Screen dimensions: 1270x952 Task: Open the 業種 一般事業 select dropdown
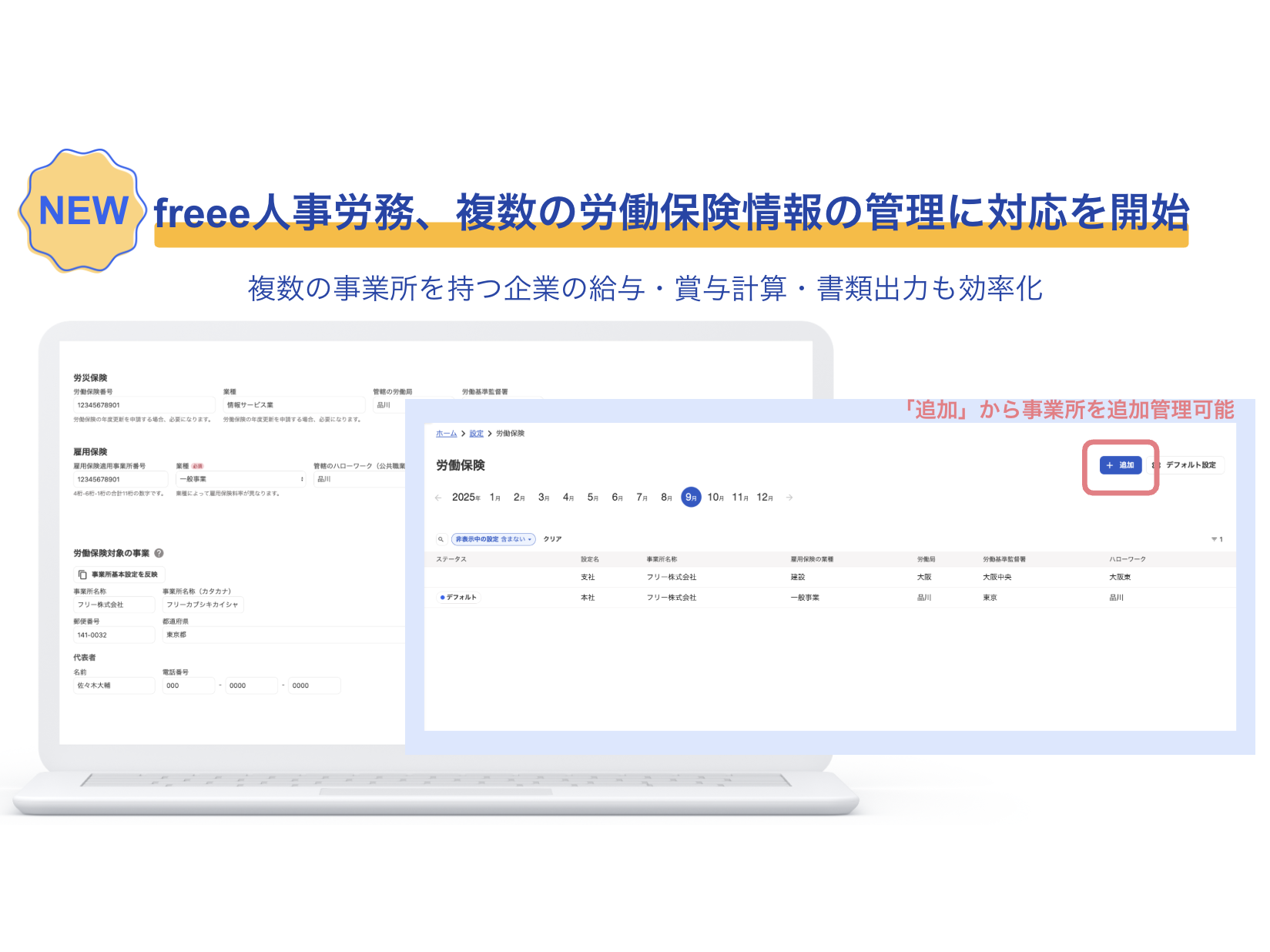pyautogui.click(x=241, y=479)
